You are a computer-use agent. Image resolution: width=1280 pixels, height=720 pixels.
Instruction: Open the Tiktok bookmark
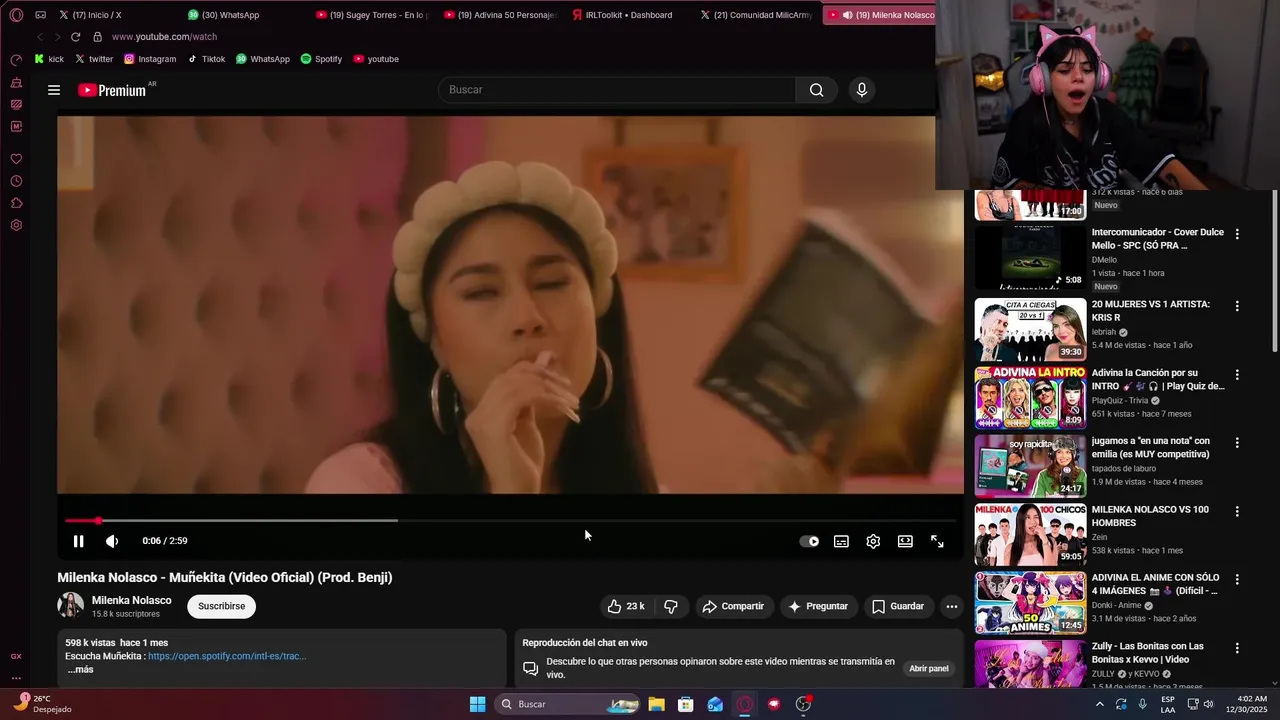coord(206,59)
